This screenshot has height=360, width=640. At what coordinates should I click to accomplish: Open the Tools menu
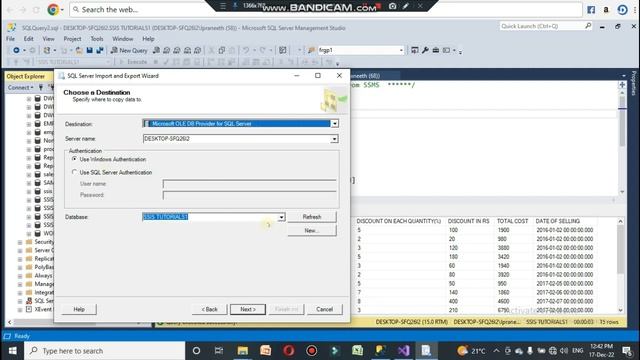pyautogui.click(x=97, y=39)
